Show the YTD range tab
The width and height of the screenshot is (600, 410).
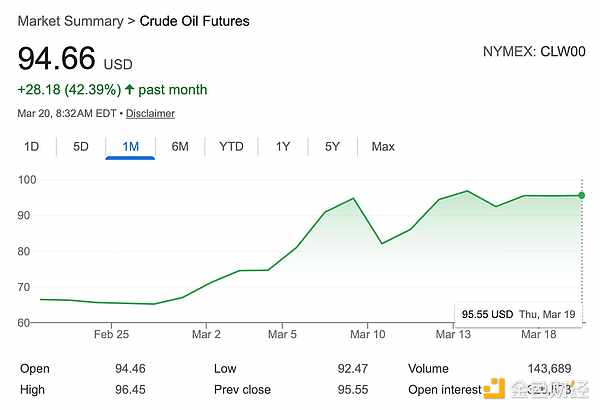click(x=231, y=147)
